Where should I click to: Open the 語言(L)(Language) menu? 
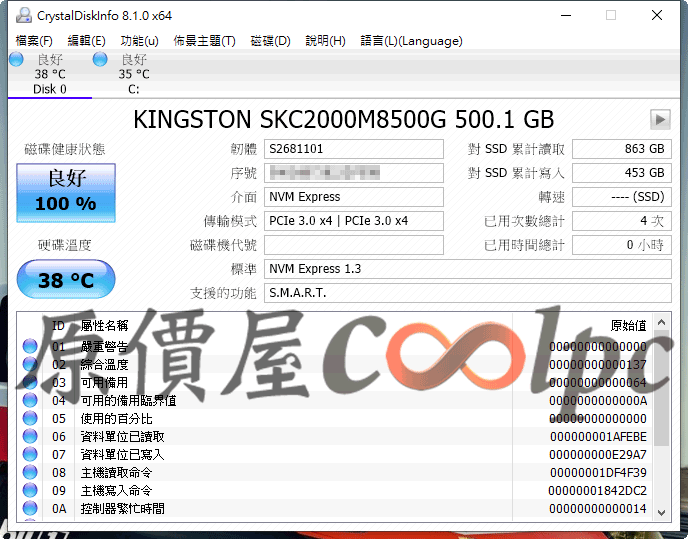pyautogui.click(x=411, y=41)
